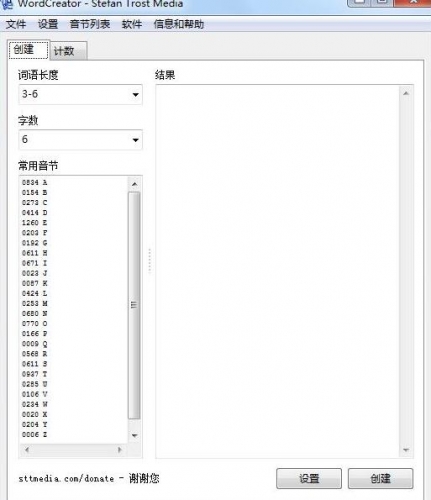Select the syllable row for letter K
Image resolution: width=431 pixels, height=500 pixels.
34,283
